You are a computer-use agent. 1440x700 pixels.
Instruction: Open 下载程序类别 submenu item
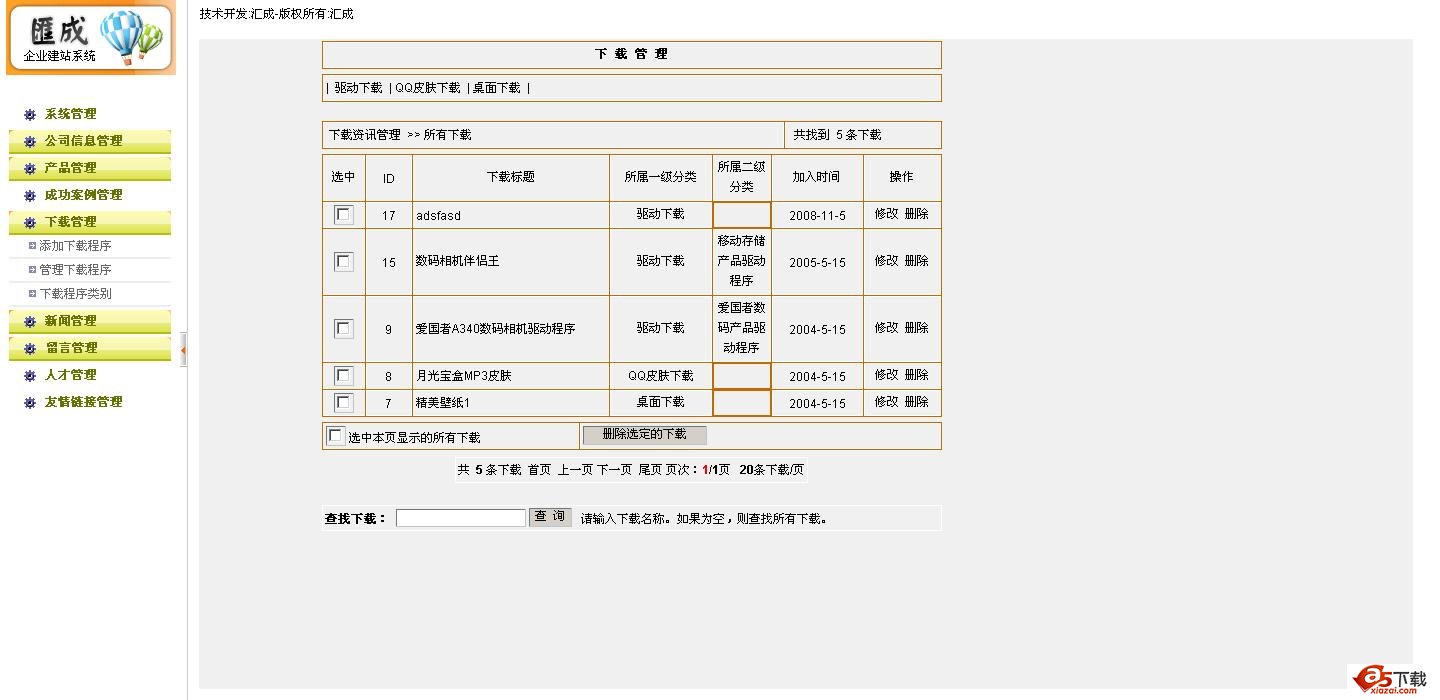click(75, 294)
